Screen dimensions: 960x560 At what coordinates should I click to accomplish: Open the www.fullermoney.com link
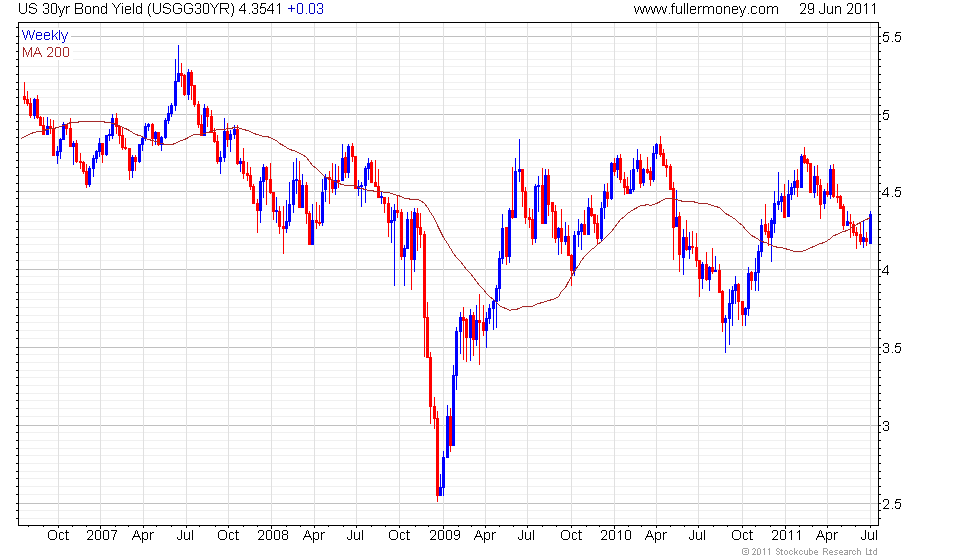click(x=706, y=9)
